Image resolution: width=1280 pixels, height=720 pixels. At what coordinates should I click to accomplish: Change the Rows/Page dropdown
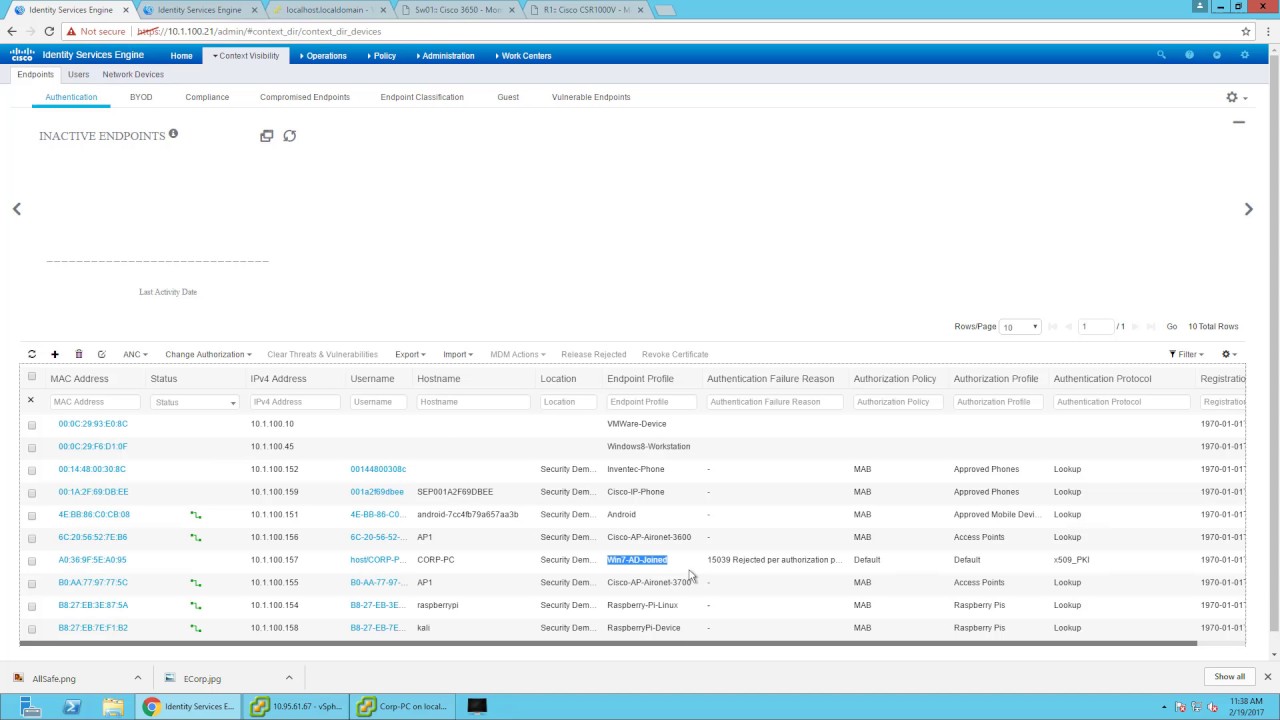1021,327
